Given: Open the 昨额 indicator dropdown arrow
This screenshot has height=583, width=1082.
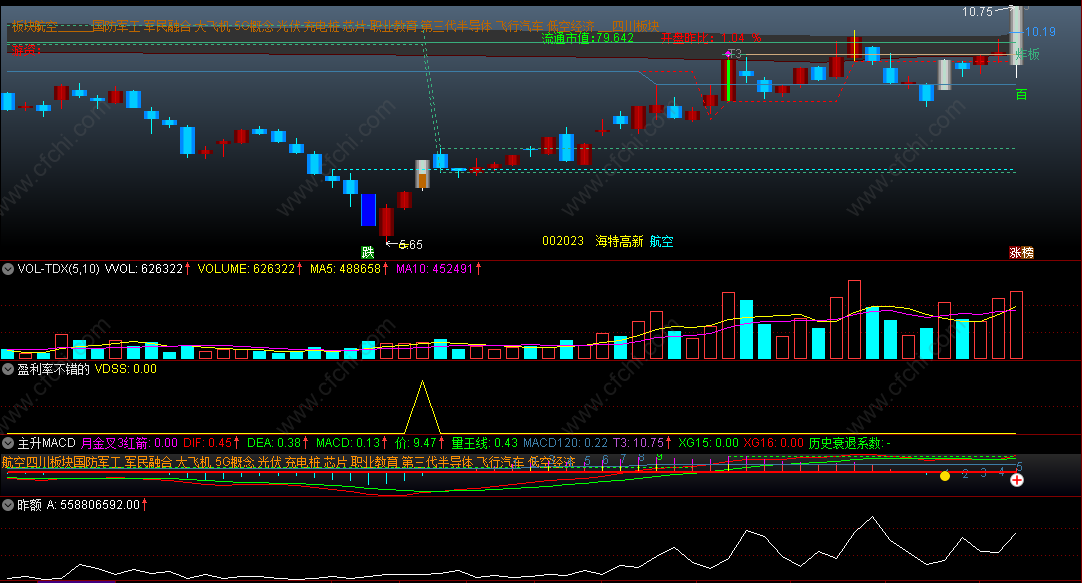Looking at the screenshot, I should pos(8,505).
